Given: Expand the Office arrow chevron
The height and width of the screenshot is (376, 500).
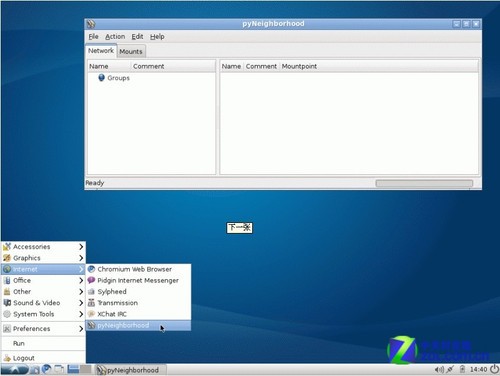Looking at the screenshot, I should click(x=81, y=280).
